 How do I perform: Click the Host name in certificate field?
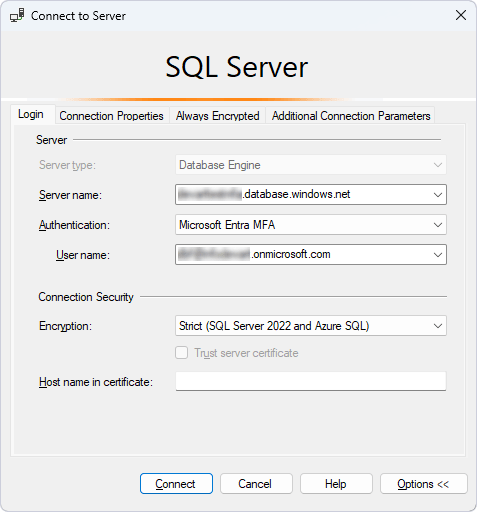(311, 381)
